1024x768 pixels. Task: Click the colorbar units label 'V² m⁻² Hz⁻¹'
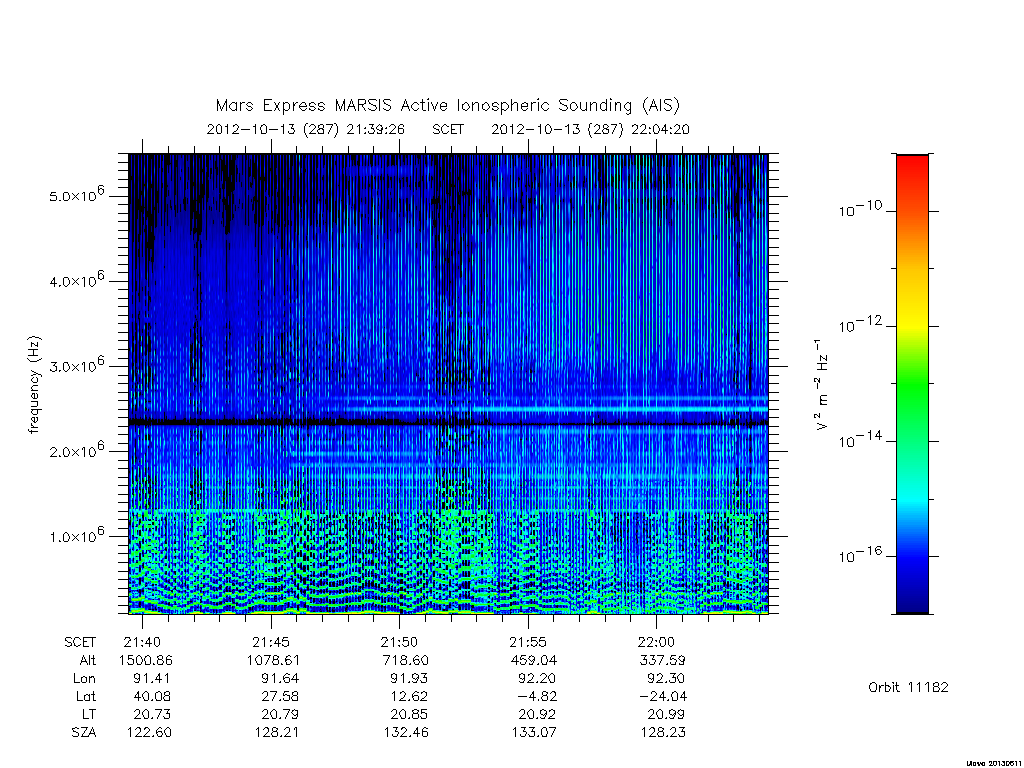(822, 385)
